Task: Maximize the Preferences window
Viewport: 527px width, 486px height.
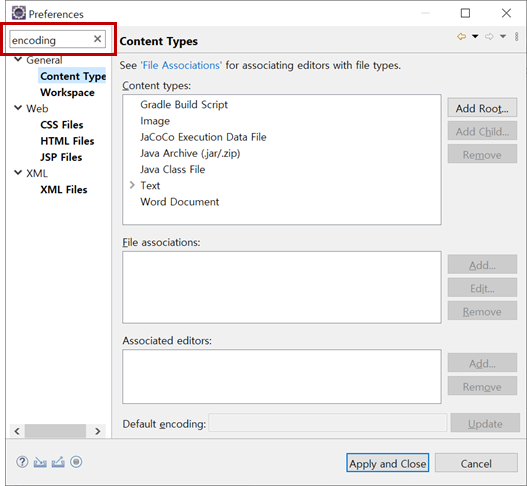Action: click(465, 13)
